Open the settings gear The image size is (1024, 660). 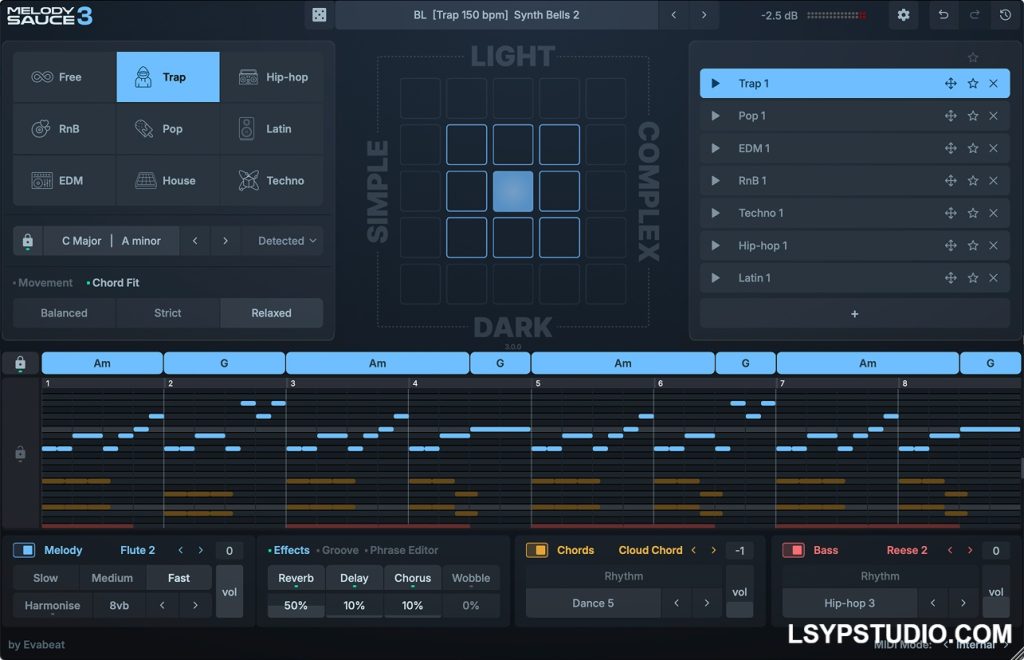click(x=903, y=15)
